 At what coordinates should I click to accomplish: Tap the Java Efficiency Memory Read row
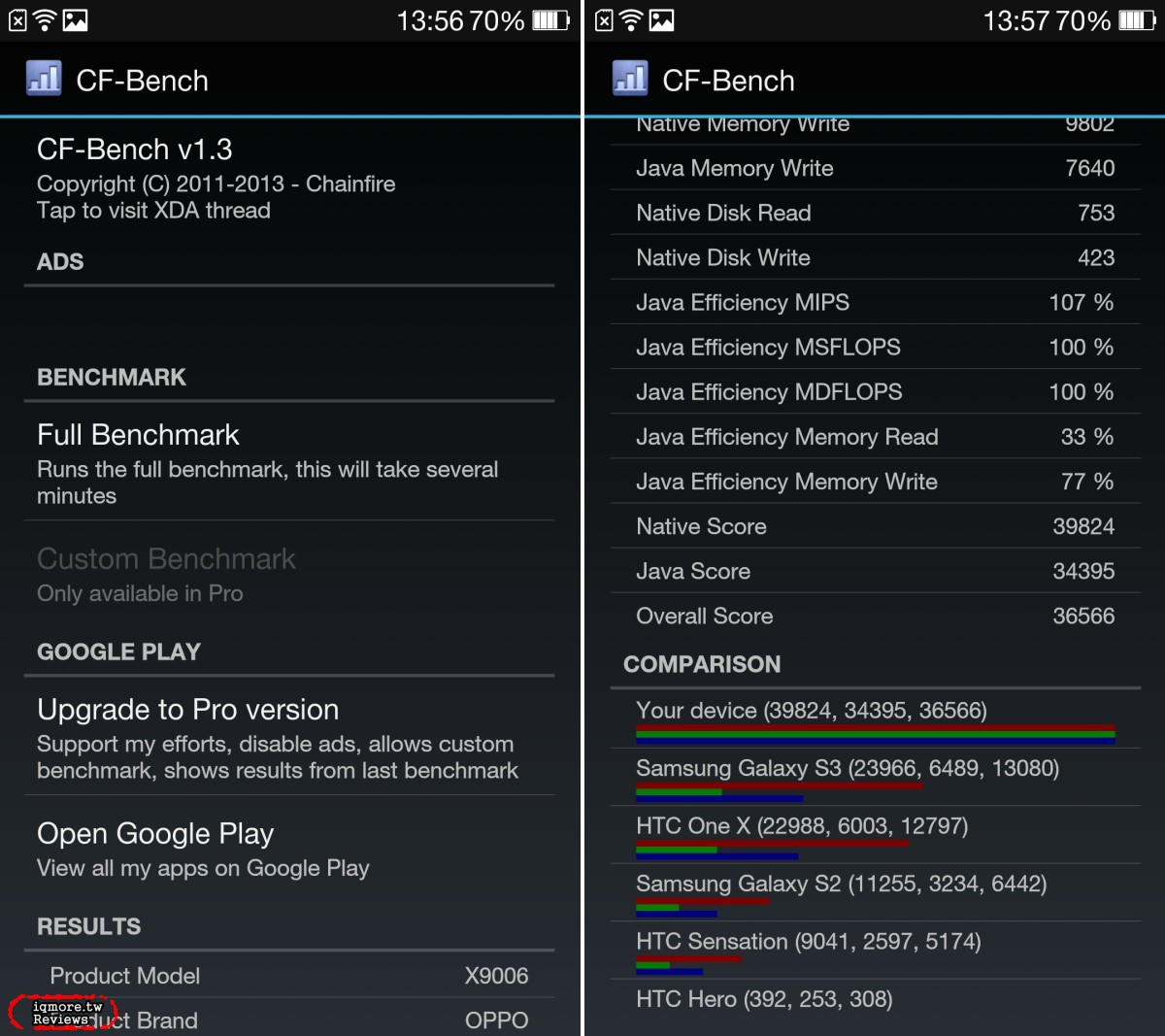[x=875, y=437]
